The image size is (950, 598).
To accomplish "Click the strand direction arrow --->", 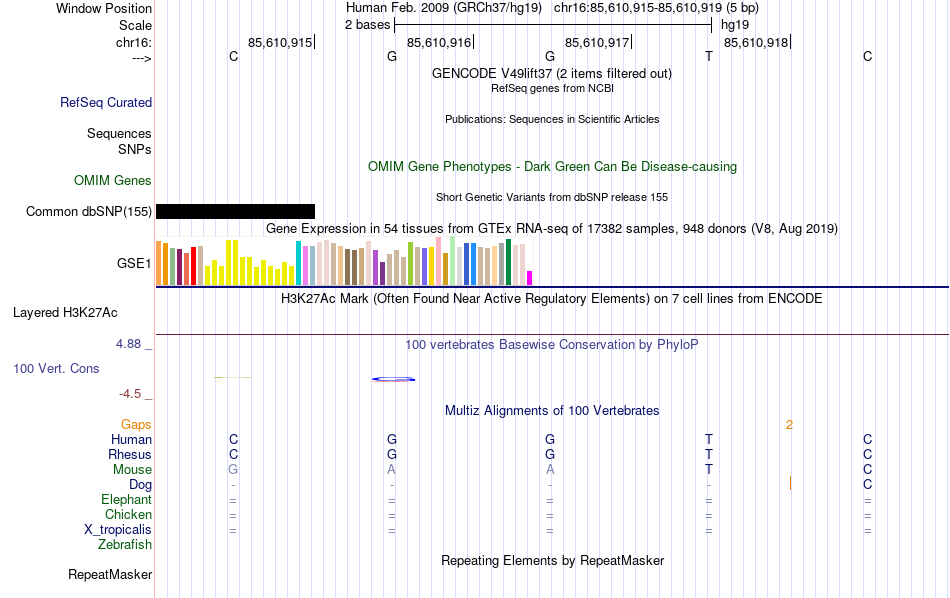I will 142,58.
